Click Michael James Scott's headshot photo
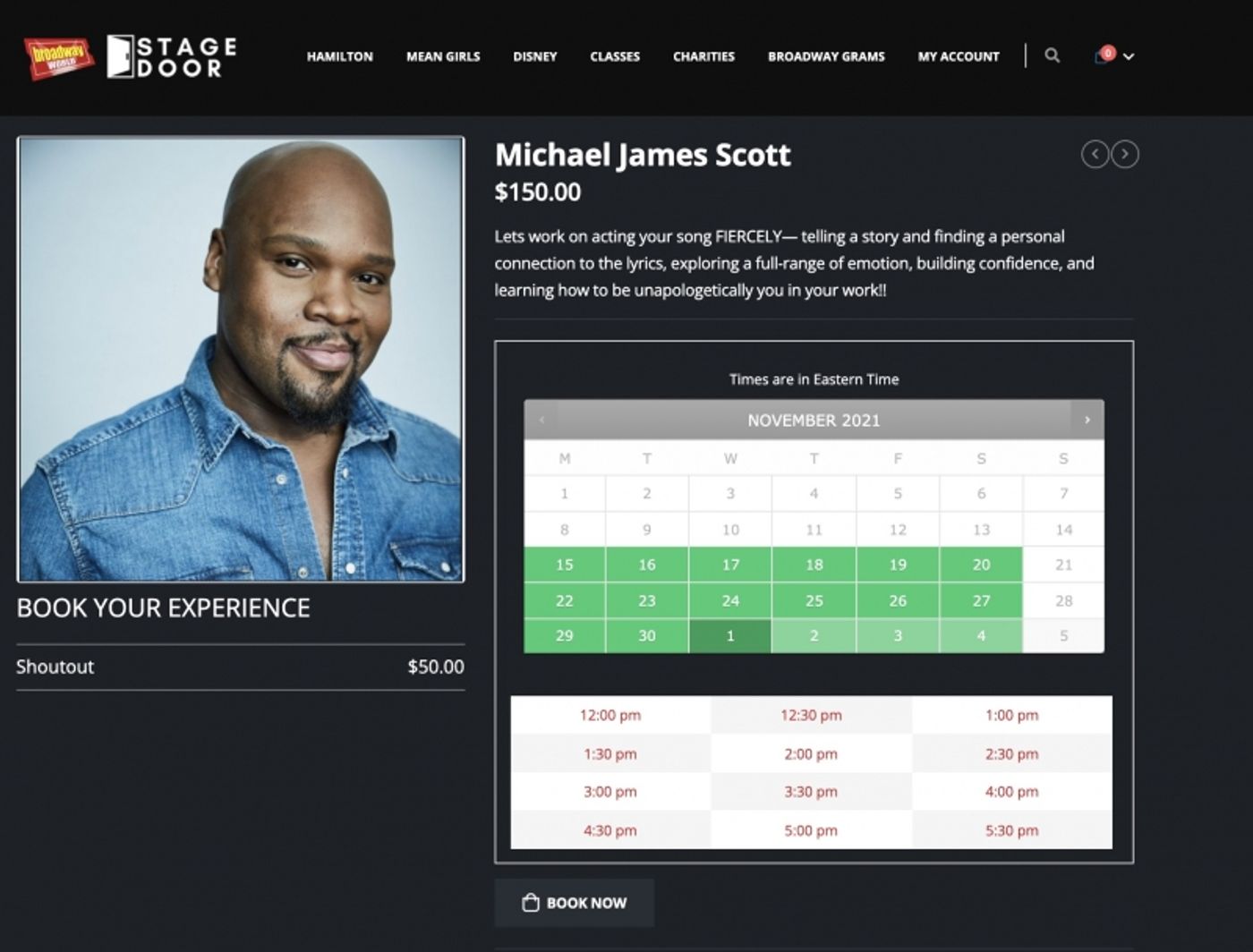Screen dimensions: 1253x952 [x=241, y=359]
